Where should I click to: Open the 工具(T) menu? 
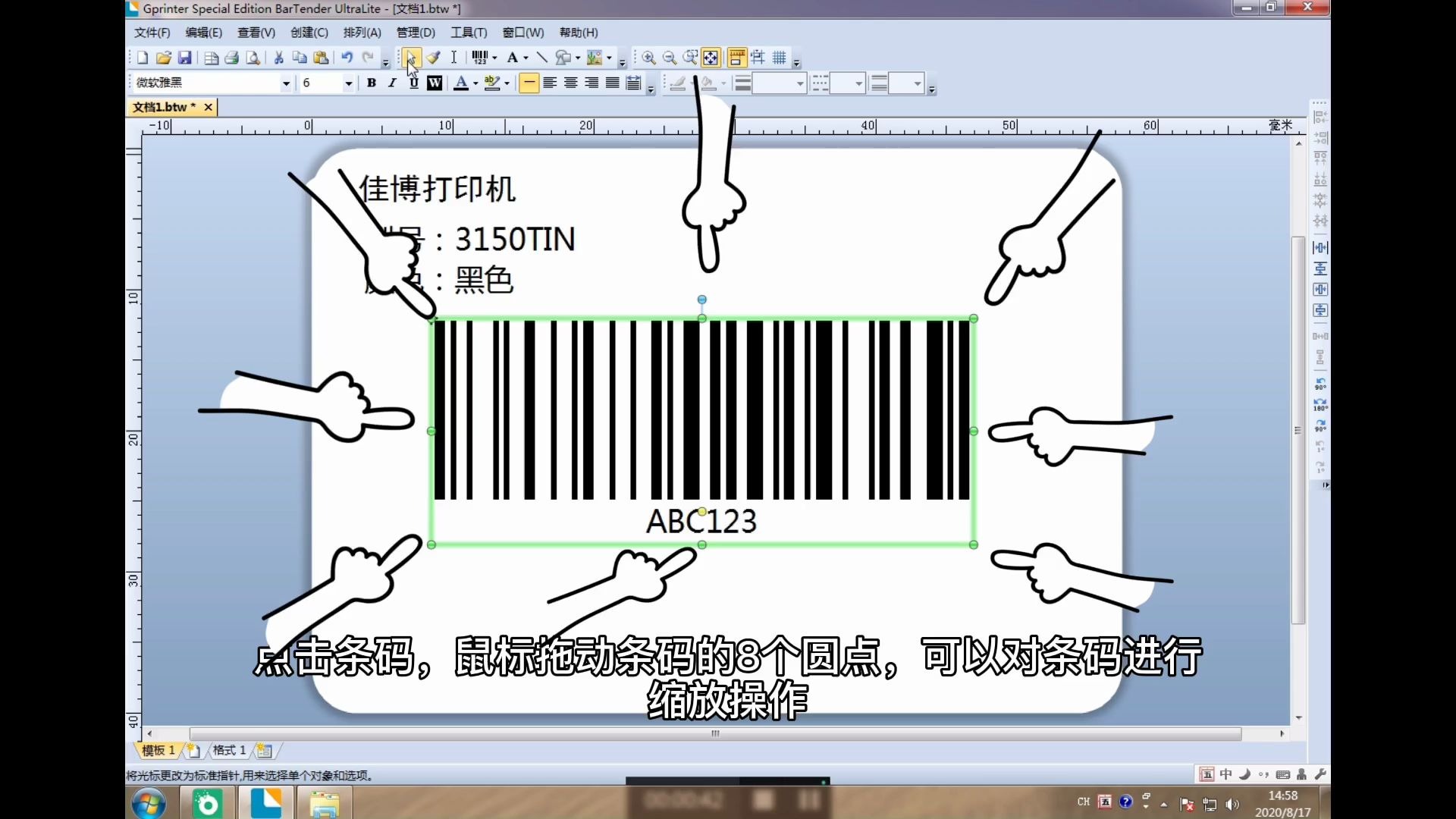(x=469, y=33)
